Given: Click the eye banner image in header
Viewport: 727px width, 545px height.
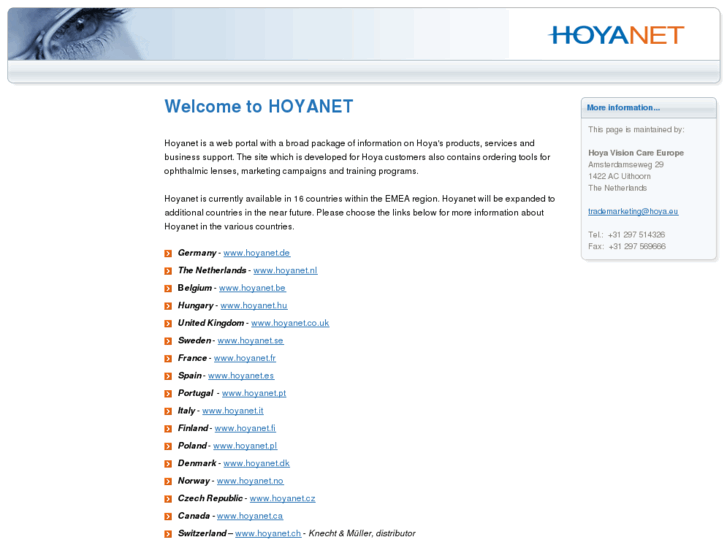Looking at the screenshot, I should click(x=77, y=34).
